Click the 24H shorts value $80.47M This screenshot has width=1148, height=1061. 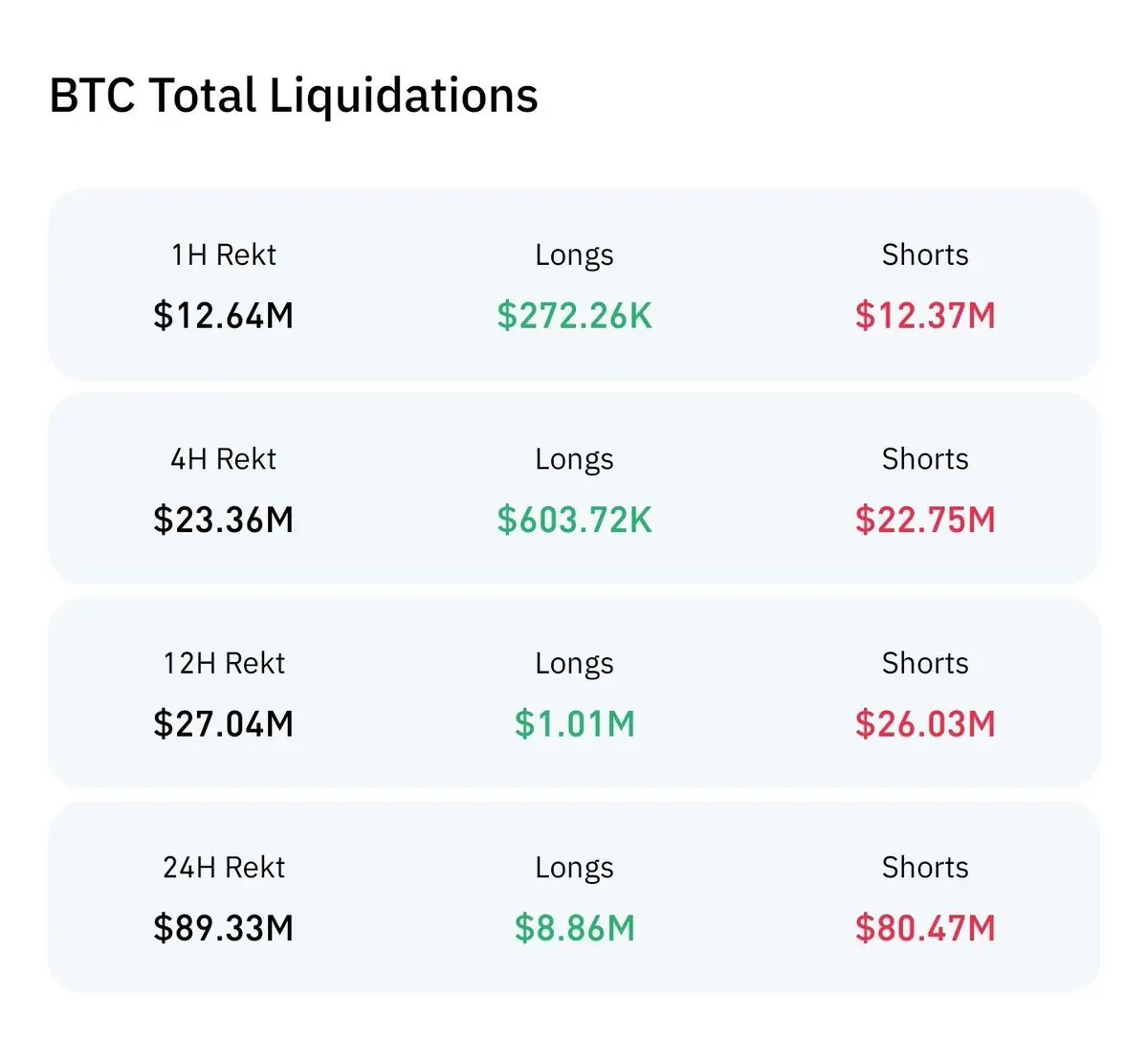coord(925,928)
